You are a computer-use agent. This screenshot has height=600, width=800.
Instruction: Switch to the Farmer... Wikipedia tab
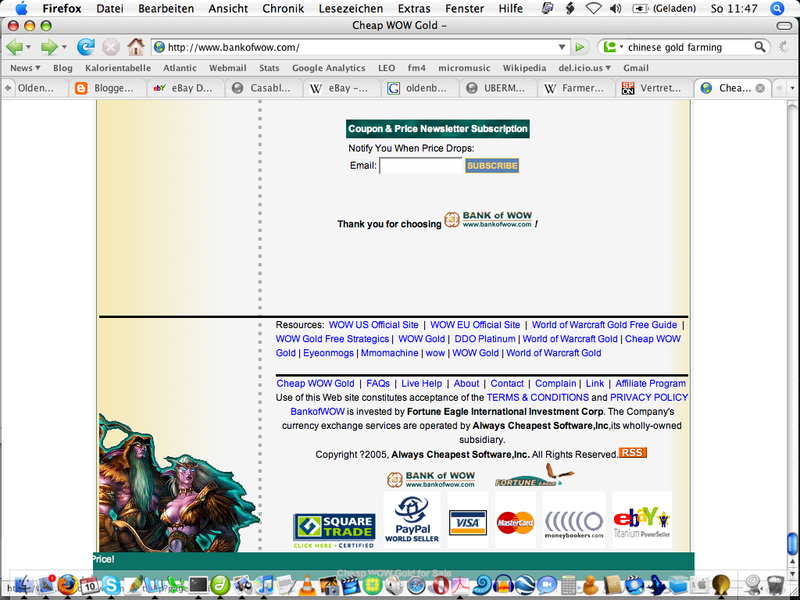577,88
